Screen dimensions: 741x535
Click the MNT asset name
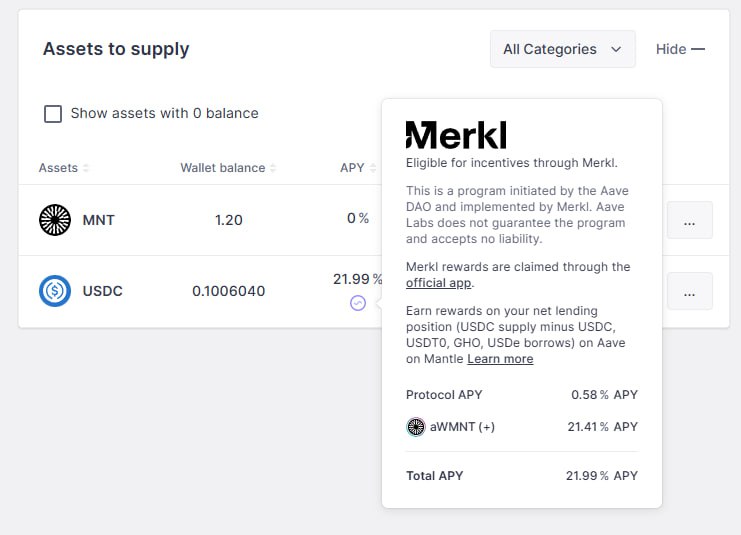(x=98, y=220)
